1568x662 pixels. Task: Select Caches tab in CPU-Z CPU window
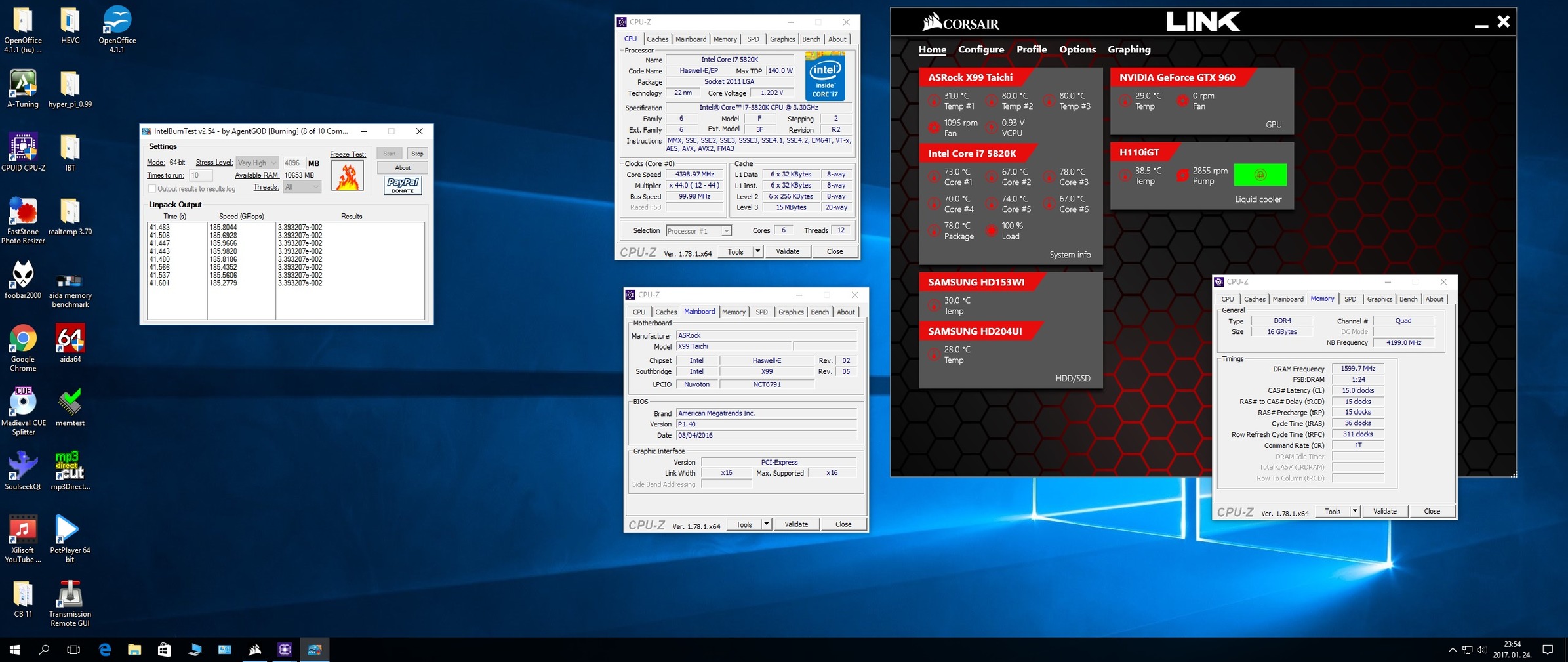click(658, 39)
